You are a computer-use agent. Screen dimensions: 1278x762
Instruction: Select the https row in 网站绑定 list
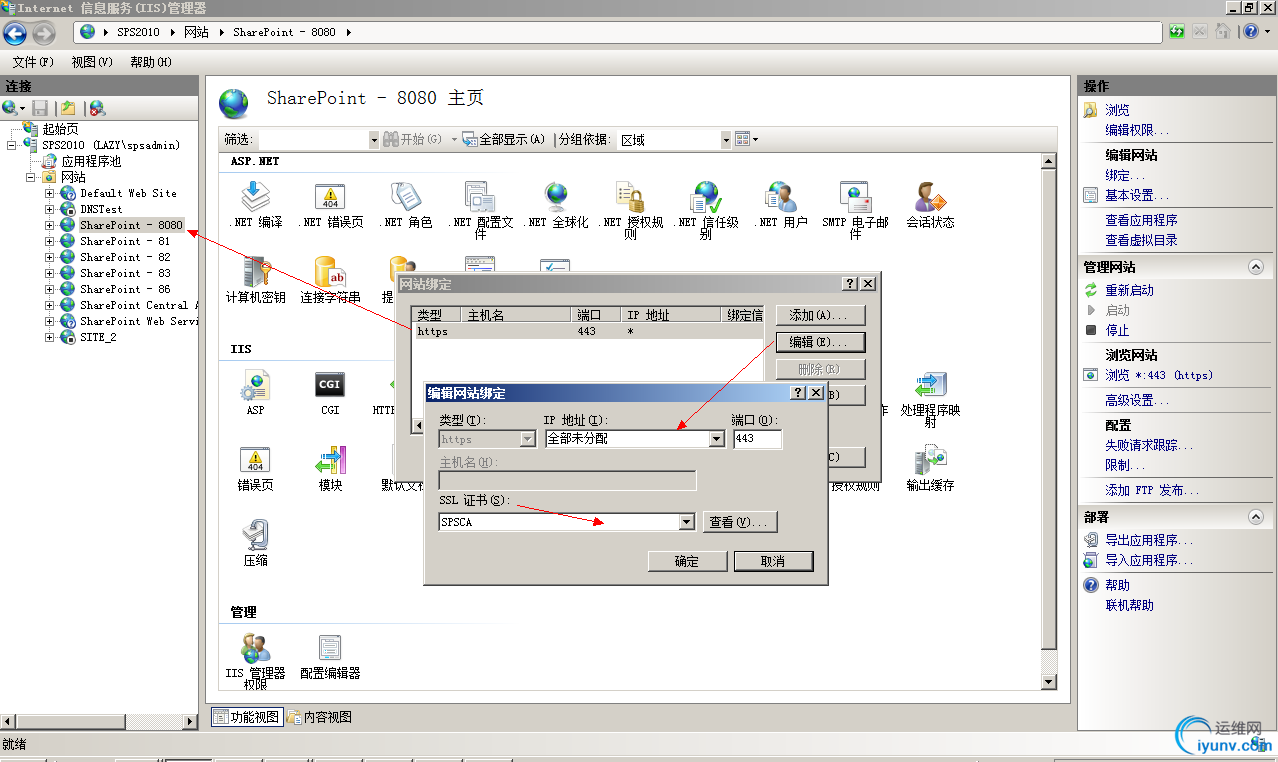pos(590,331)
